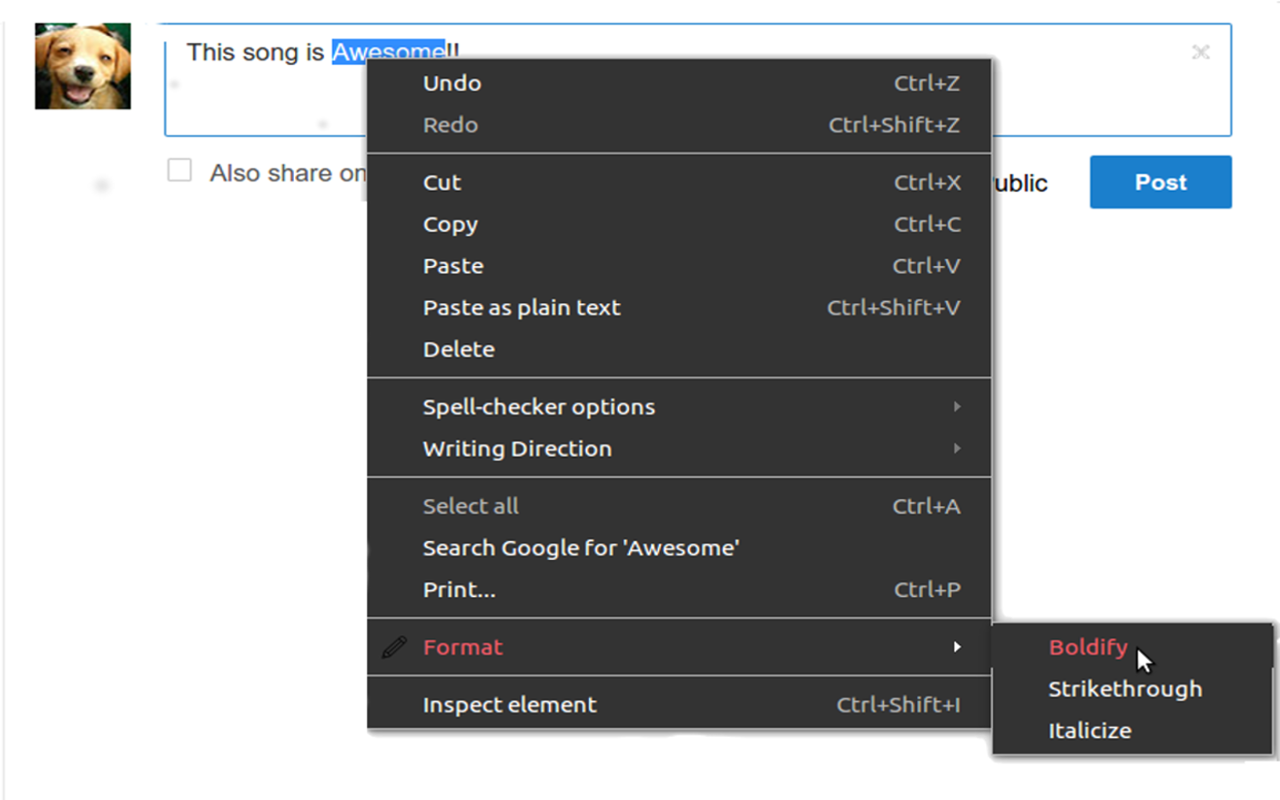
Task: Select Paste in the context menu
Action: tap(453, 266)
